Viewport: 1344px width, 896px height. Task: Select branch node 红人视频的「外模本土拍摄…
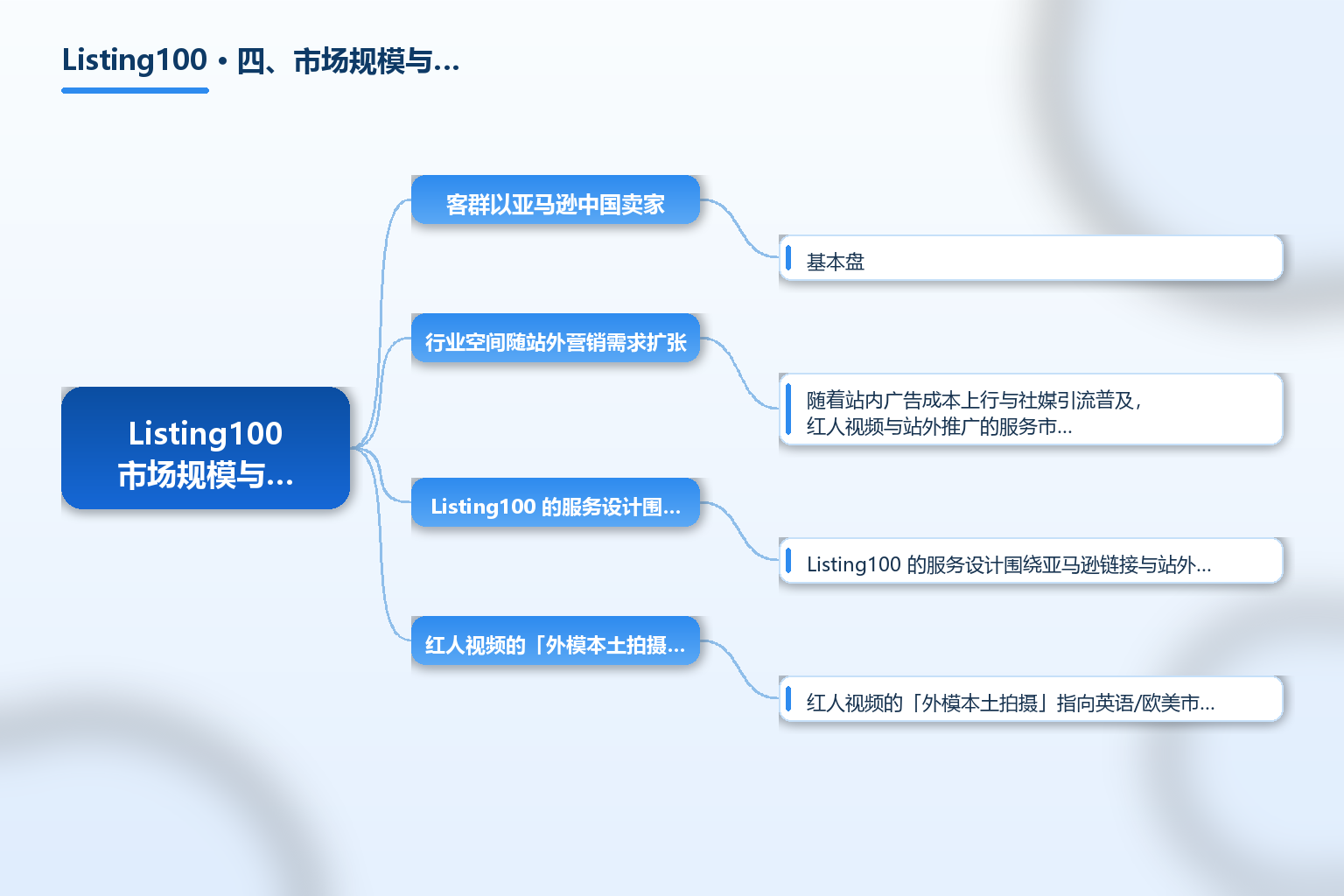pyautogui.click(x=556, y=640)
